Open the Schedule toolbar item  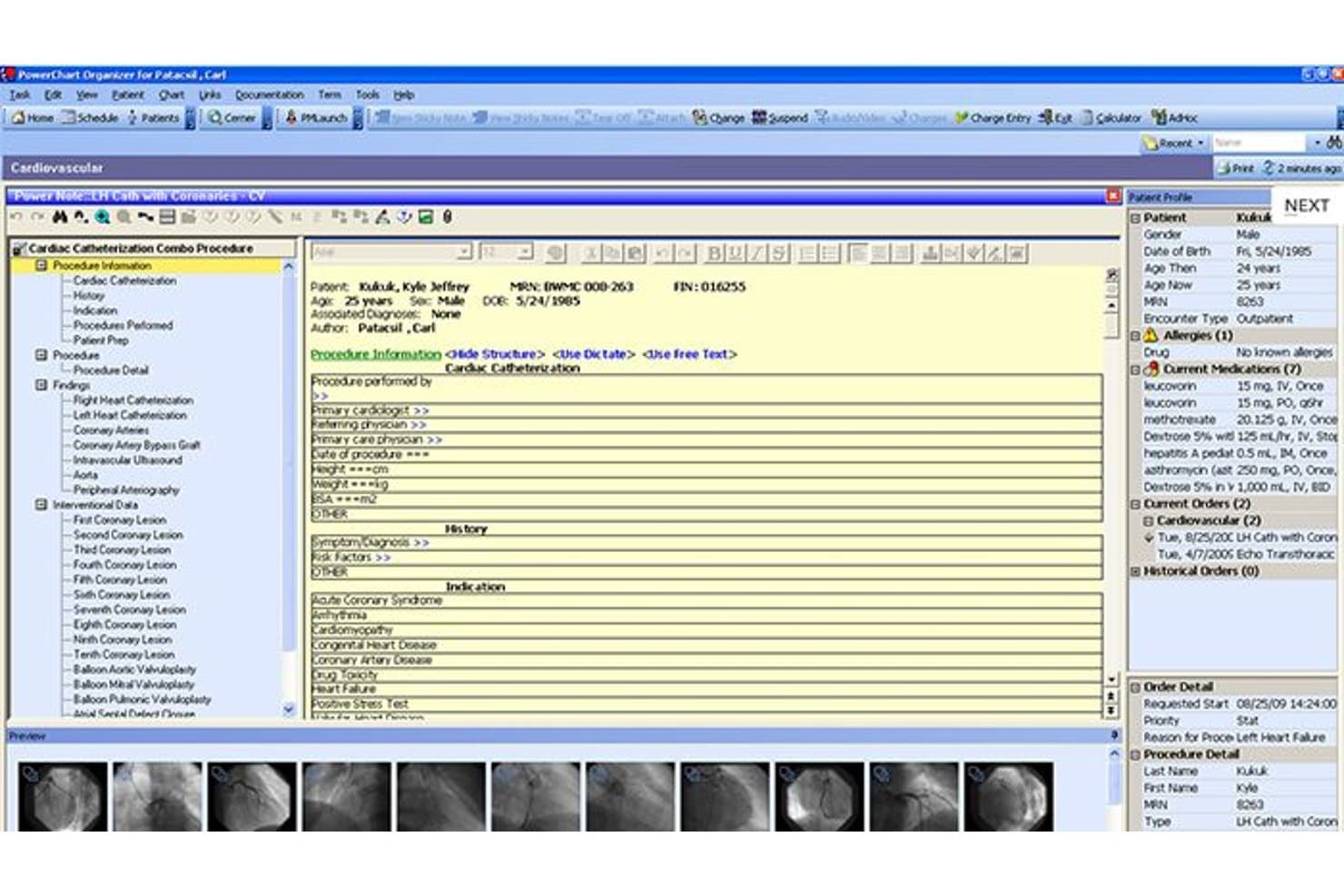tap(90, 118)
